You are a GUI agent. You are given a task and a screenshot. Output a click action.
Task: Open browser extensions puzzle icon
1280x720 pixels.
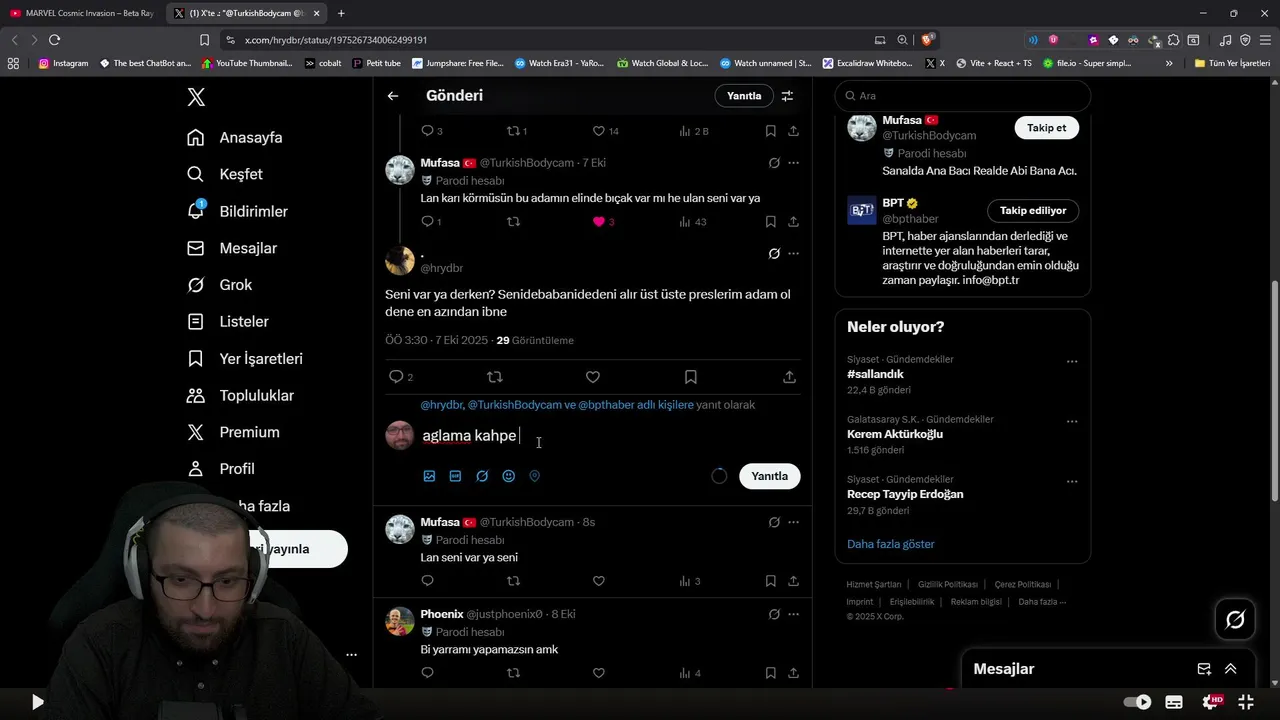coord(1173,40)
